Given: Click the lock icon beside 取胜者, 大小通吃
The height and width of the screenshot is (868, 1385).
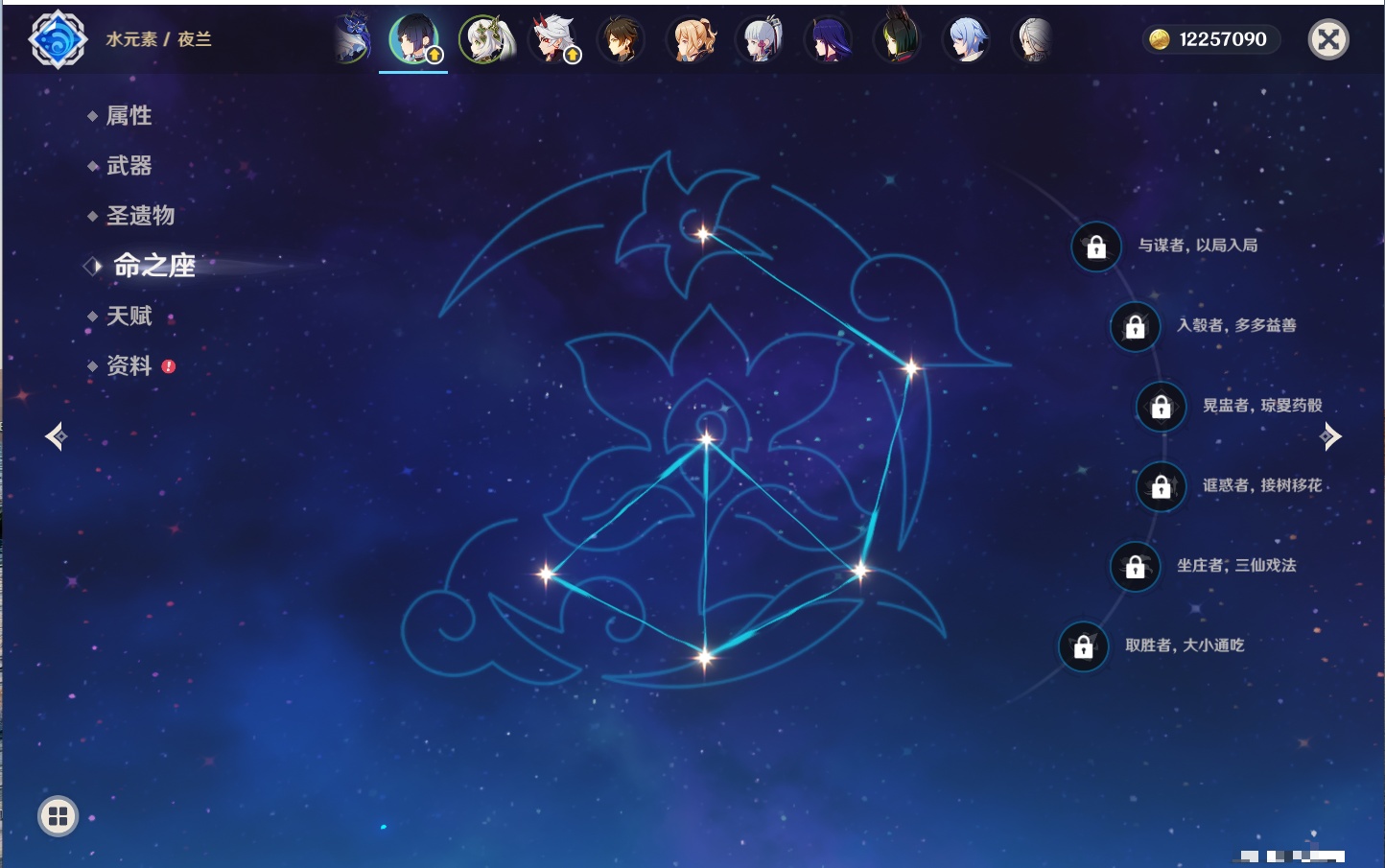Looking at the screenshot, I should 1083,646.
